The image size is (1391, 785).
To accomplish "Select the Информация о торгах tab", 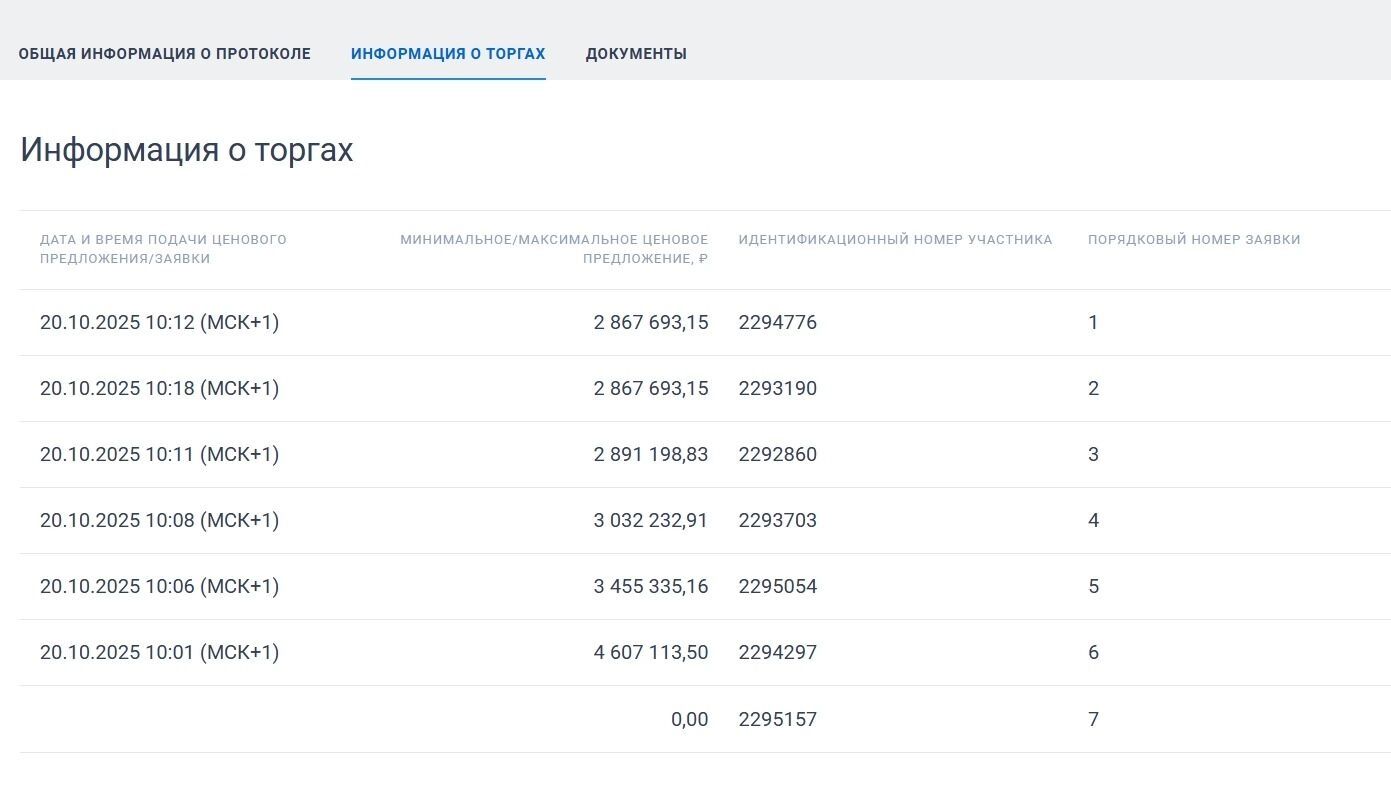I will pyautogui.click(x=448, y=54).
